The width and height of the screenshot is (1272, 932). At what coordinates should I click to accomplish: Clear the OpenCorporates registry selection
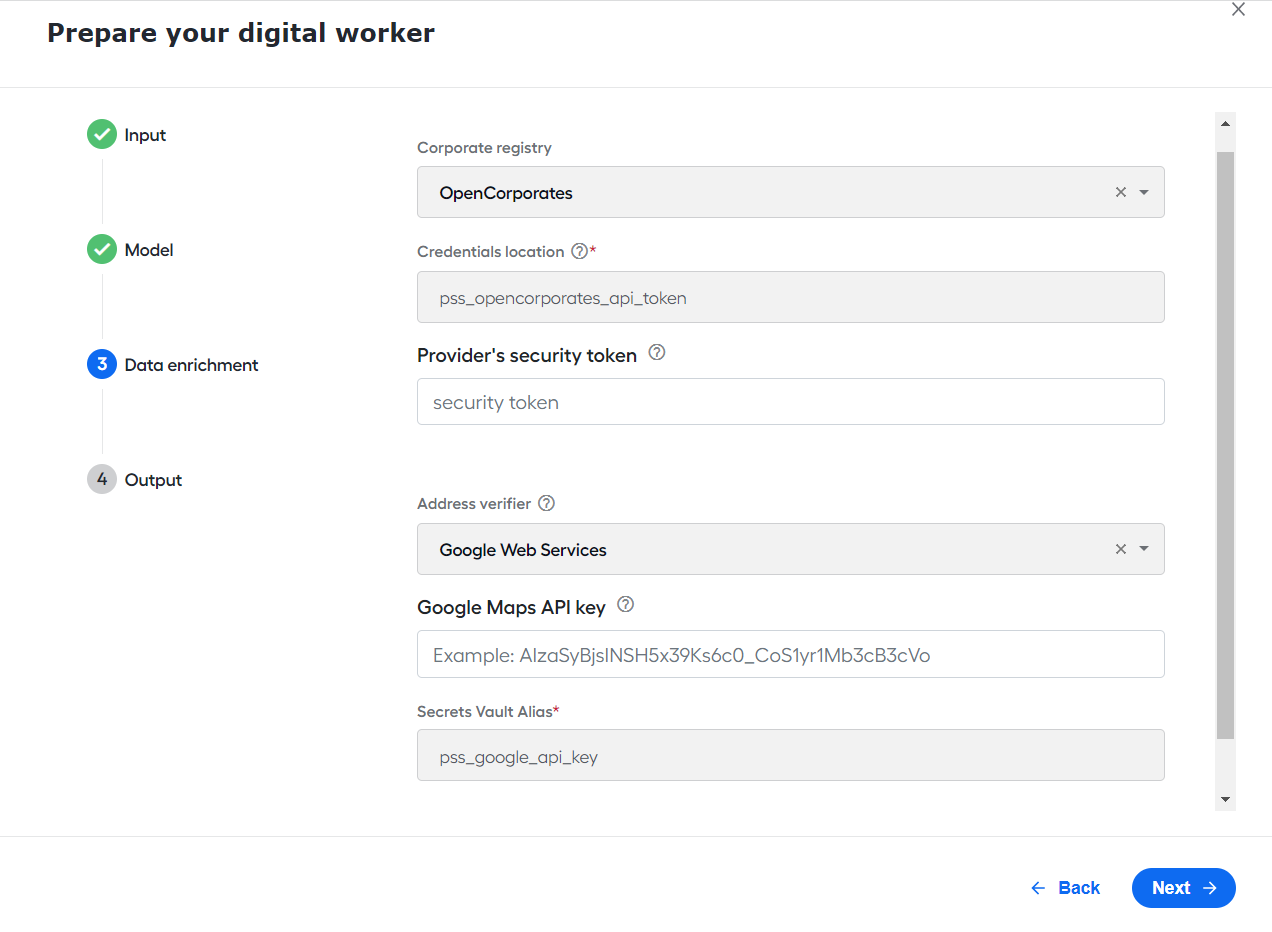[x=1121, y=192]
